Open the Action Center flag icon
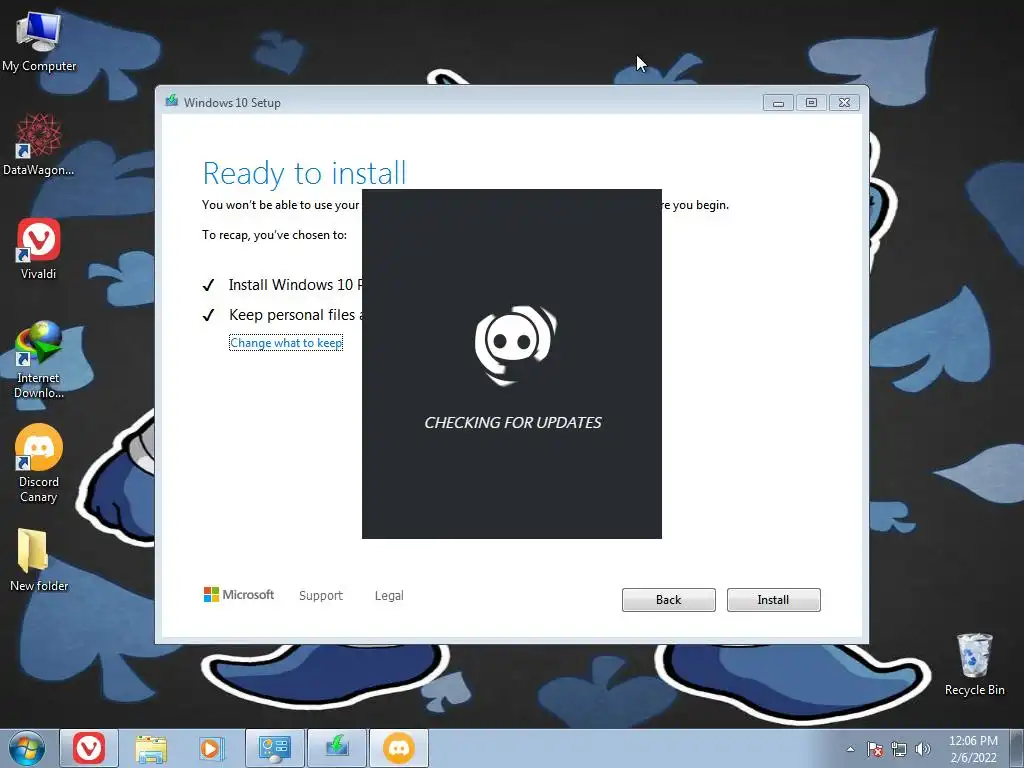Screen dimensions: 1024x768 tap(875, 749)
